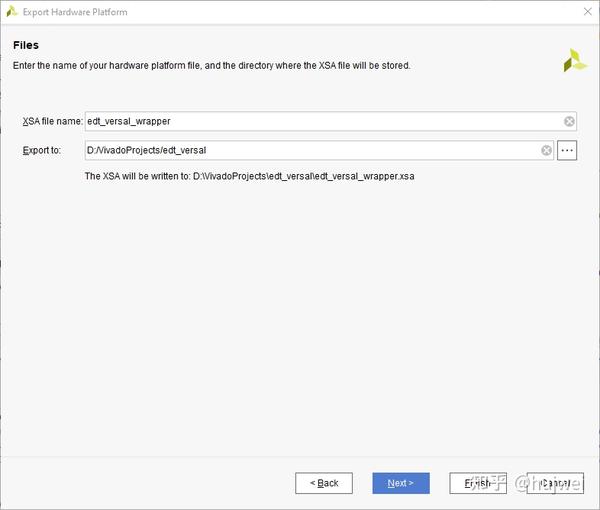Click the Vivado icon in the title bar
600x510 pixels.
pos(12,12)
